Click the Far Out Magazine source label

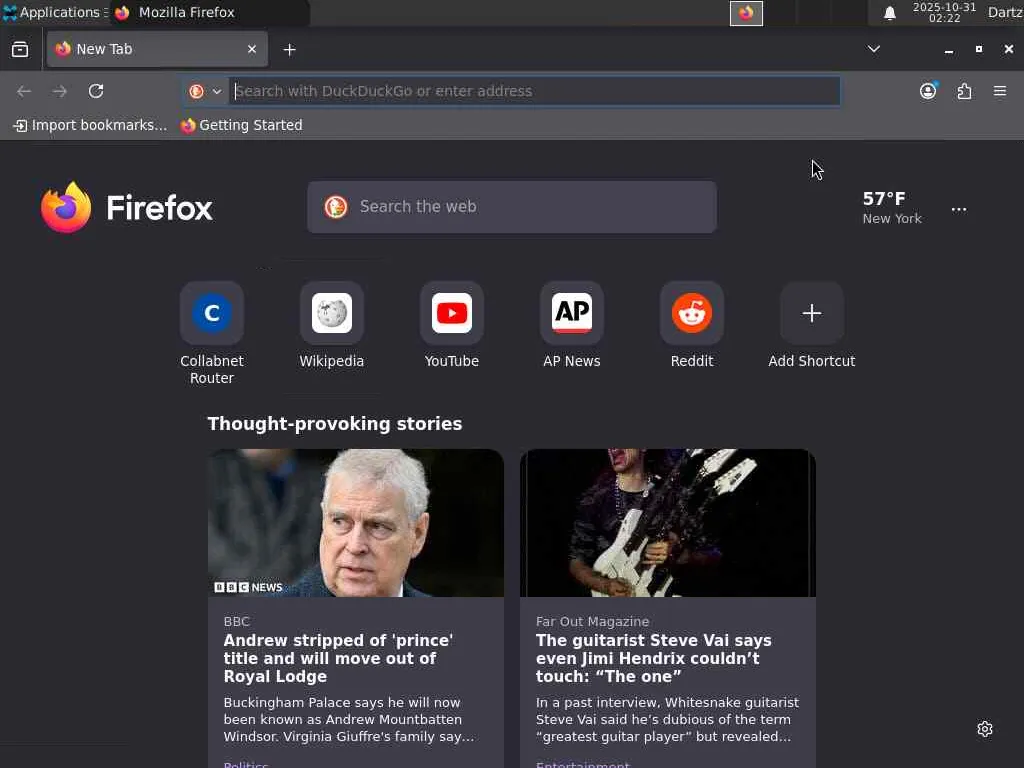point(592,622)
